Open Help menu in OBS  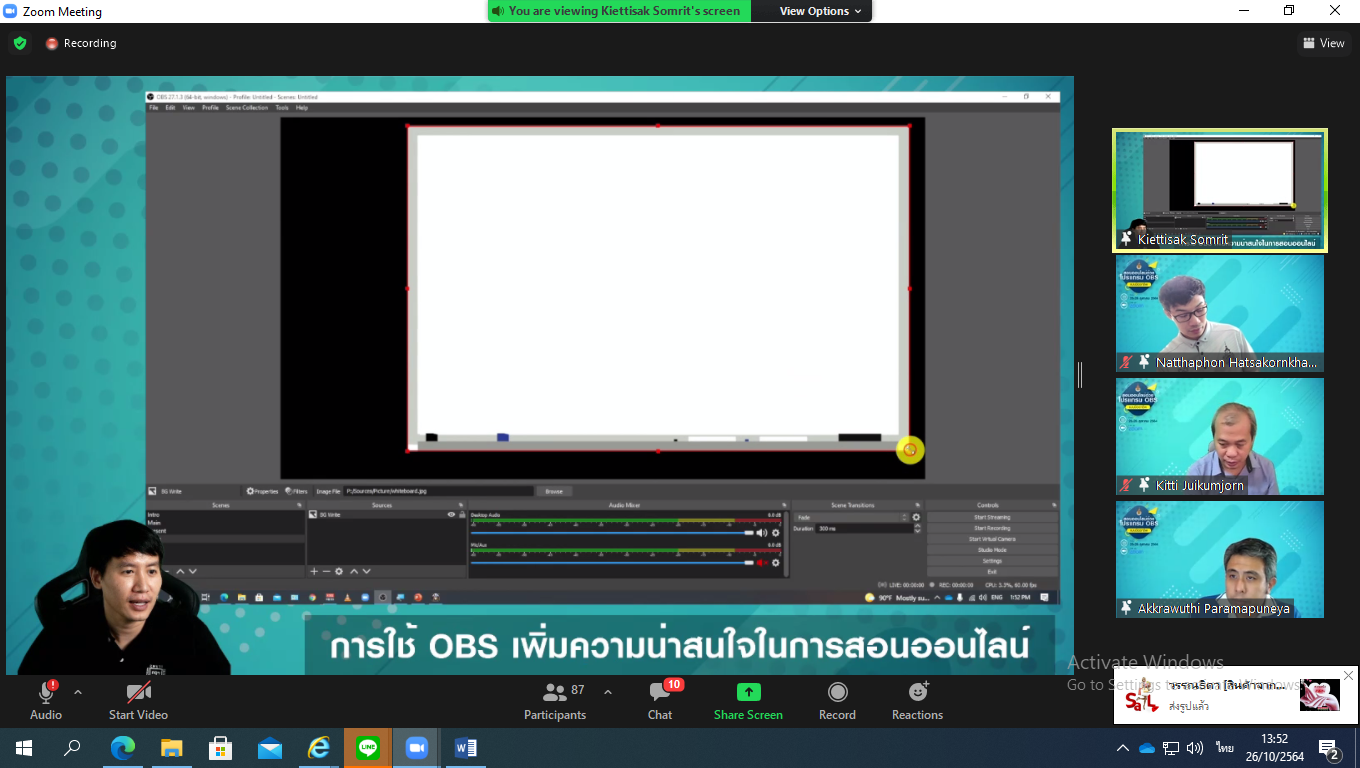click(x=302, y=107)
